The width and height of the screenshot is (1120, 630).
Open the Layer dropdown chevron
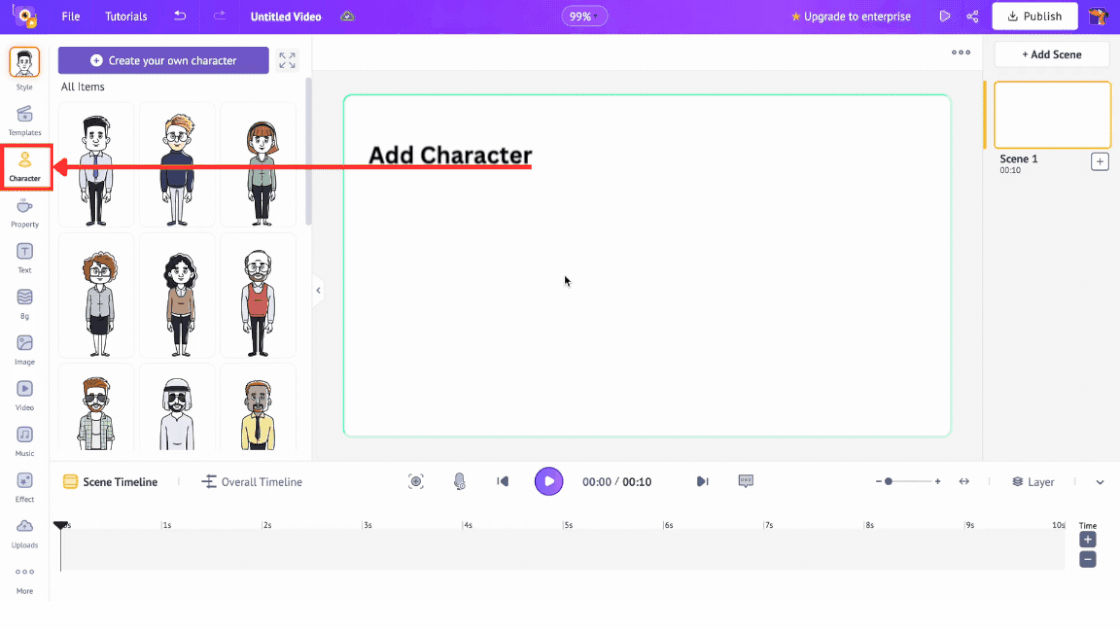[1098, 481]
